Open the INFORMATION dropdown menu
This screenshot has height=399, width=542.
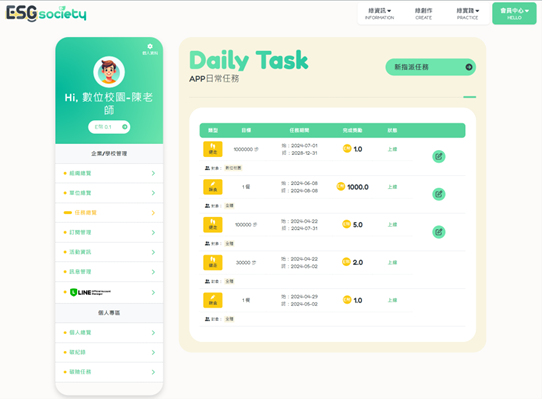click(x=380, y=14)
